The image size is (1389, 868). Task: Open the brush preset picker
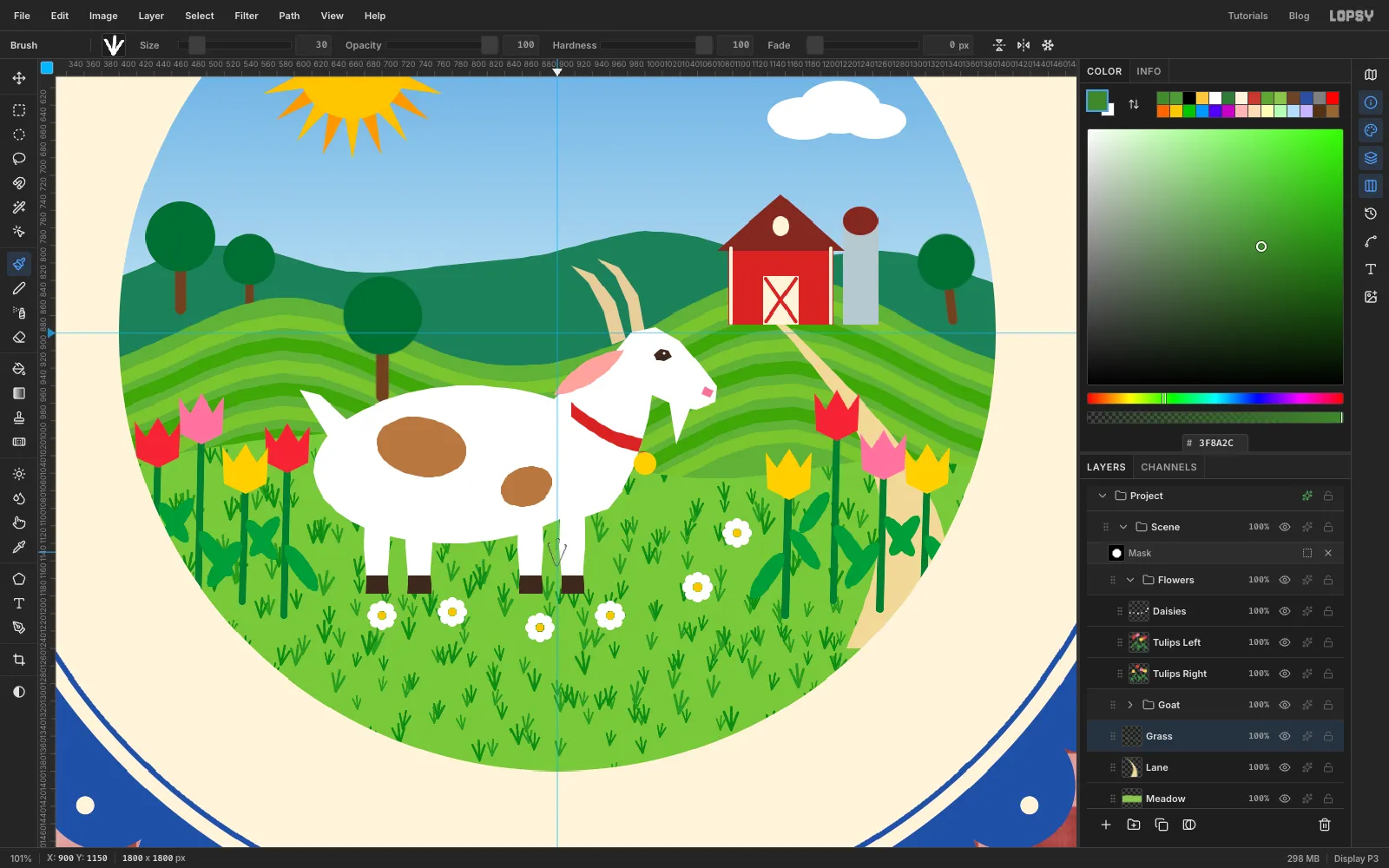[114, 45]
